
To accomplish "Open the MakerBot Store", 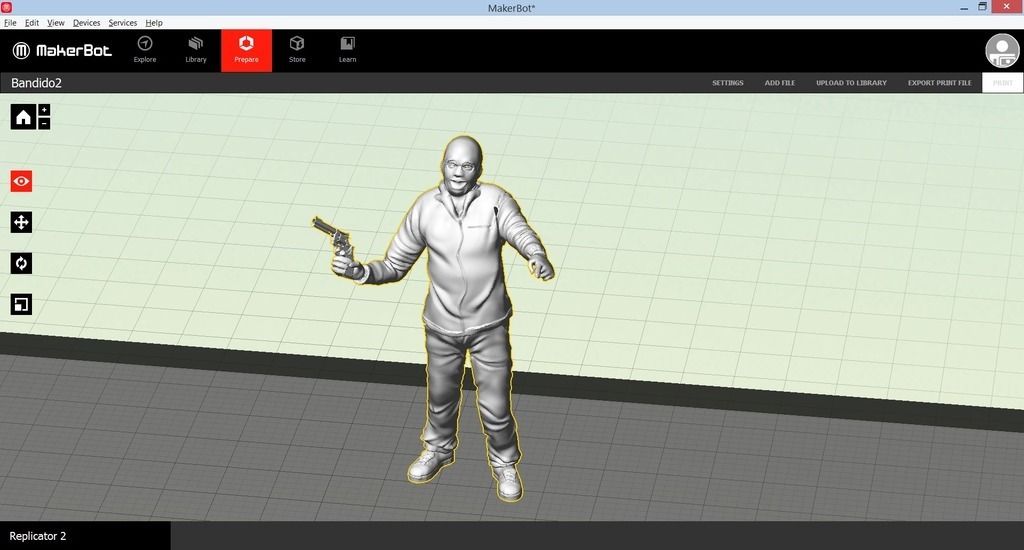I will click(297, 50).
